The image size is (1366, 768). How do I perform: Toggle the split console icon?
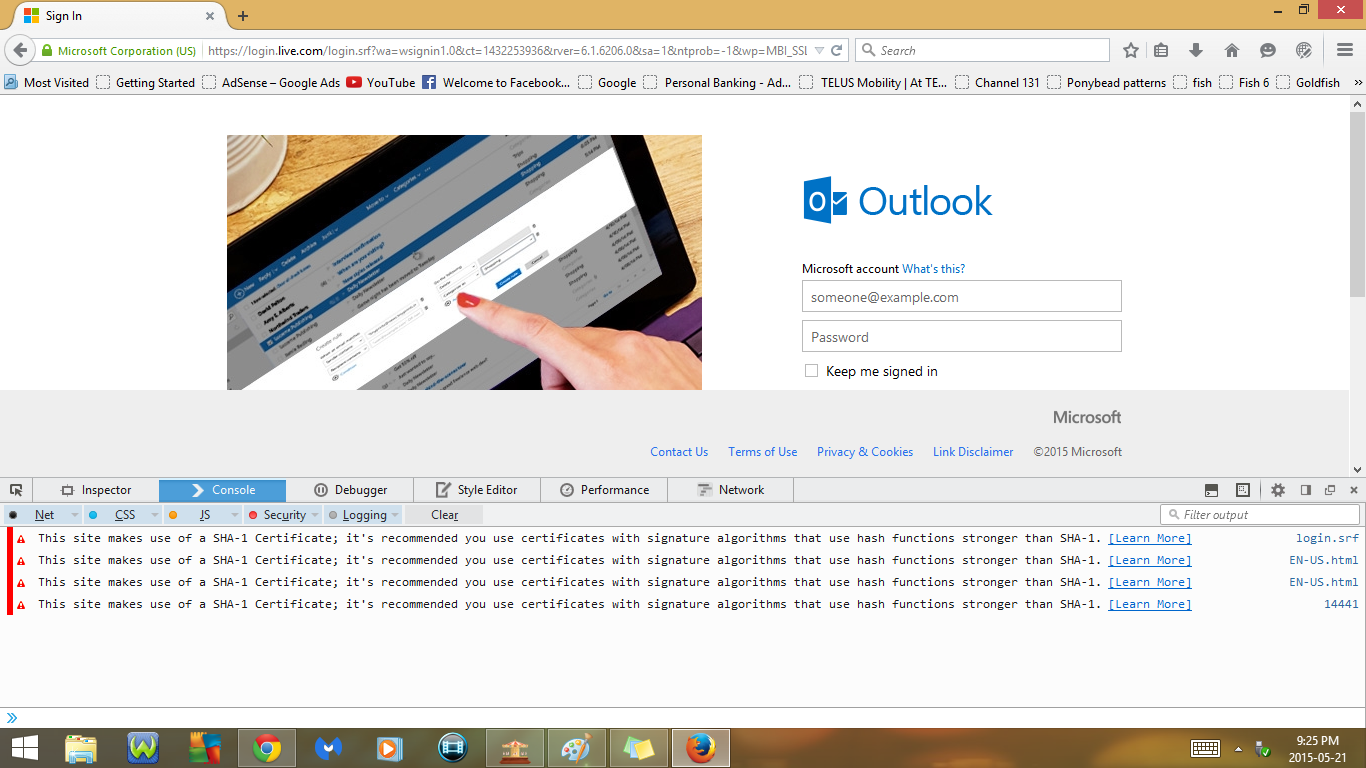[x=1211, y=490]
